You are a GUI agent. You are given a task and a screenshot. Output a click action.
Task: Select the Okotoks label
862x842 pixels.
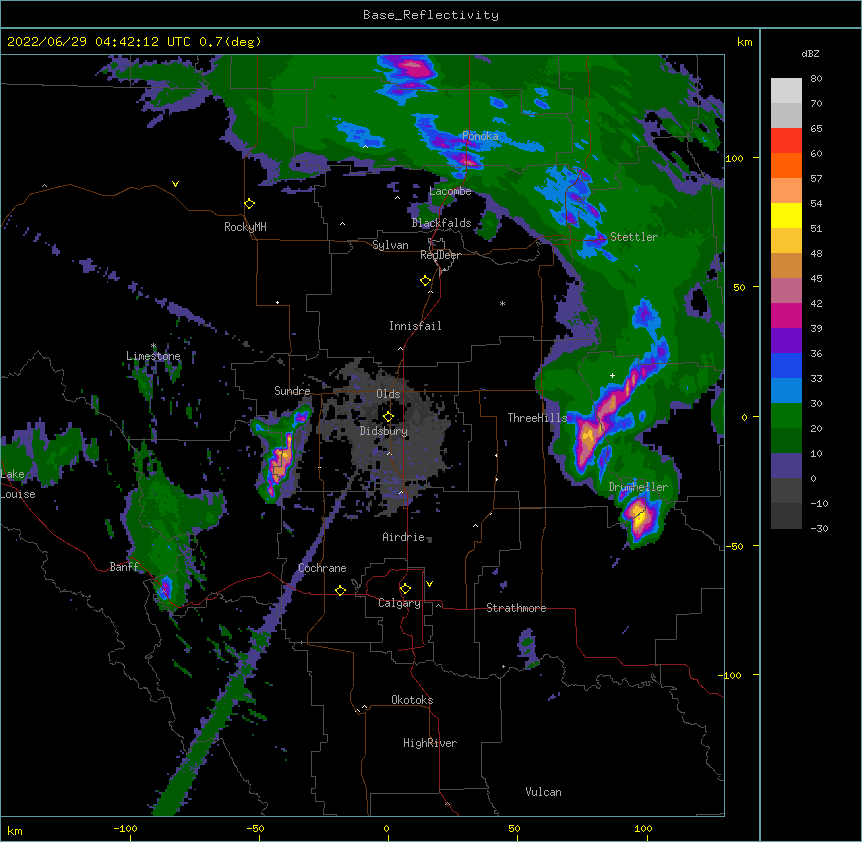[412, 700]
